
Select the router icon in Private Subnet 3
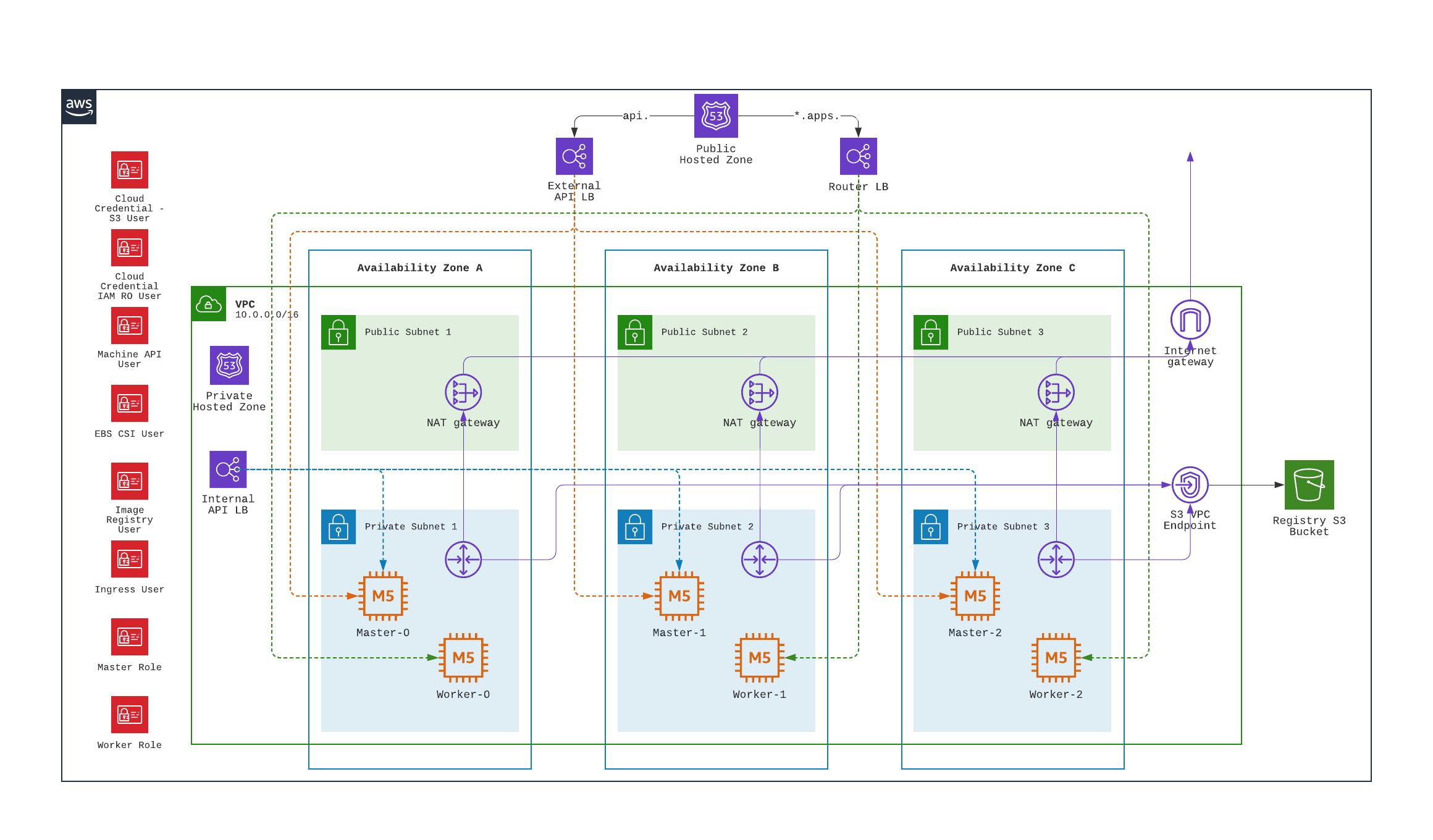[1056, 560]
